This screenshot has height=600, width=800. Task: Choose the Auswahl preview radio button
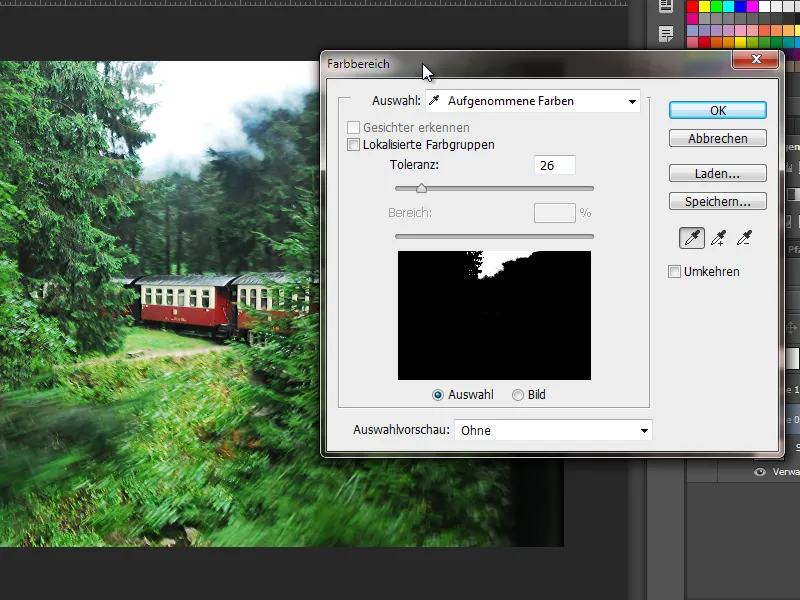tap(438, 395)
